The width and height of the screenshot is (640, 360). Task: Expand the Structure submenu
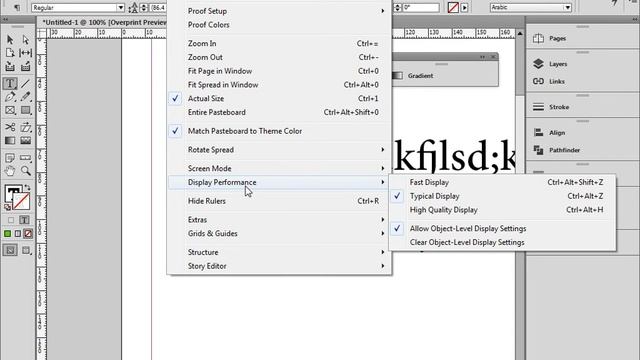click(279, 252)
